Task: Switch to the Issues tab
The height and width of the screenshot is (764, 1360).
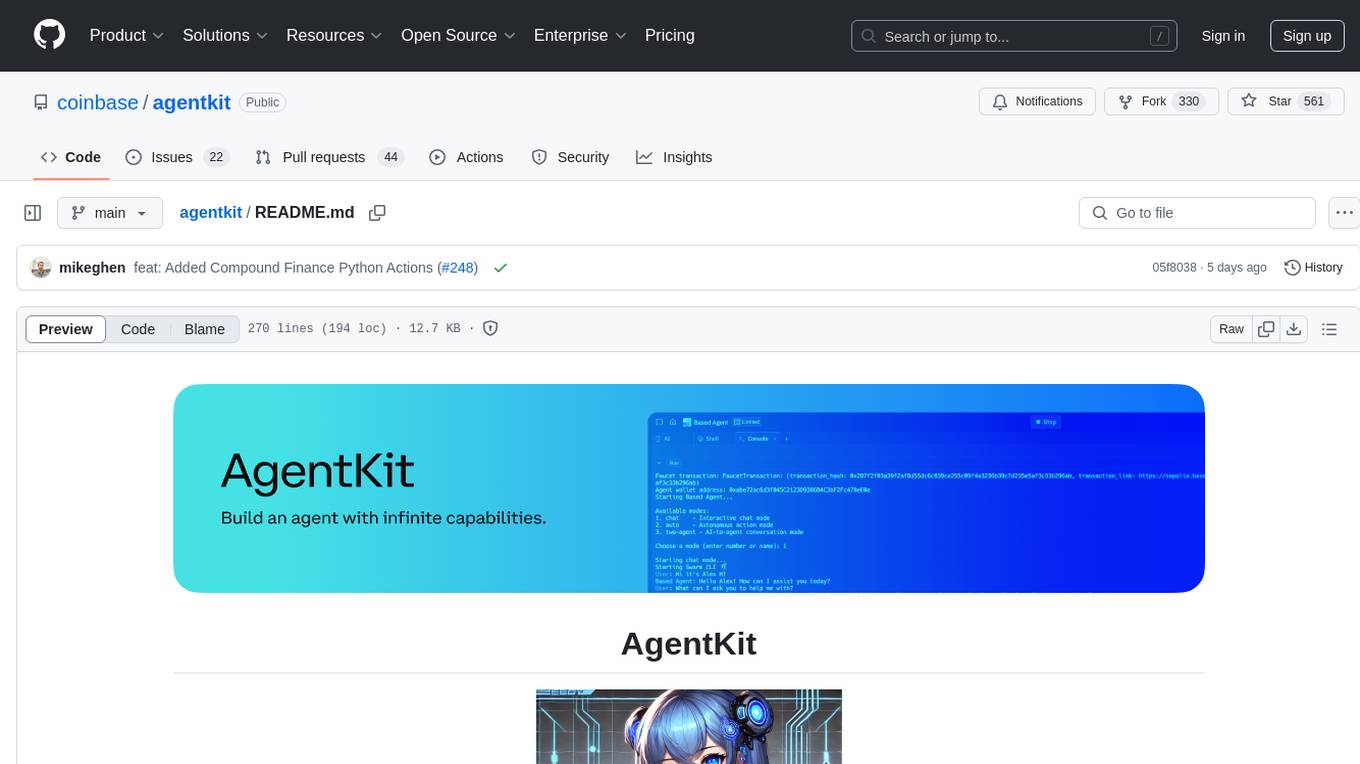Action: 177,157
